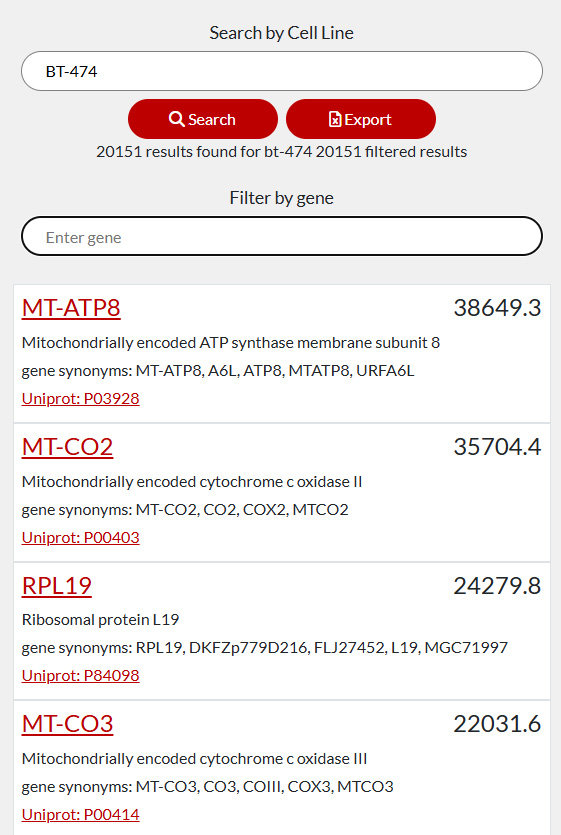Viewport: 561px width, 835px height.
Task: Click the 35704.4 expression value
Action: (x=497, y=447)
